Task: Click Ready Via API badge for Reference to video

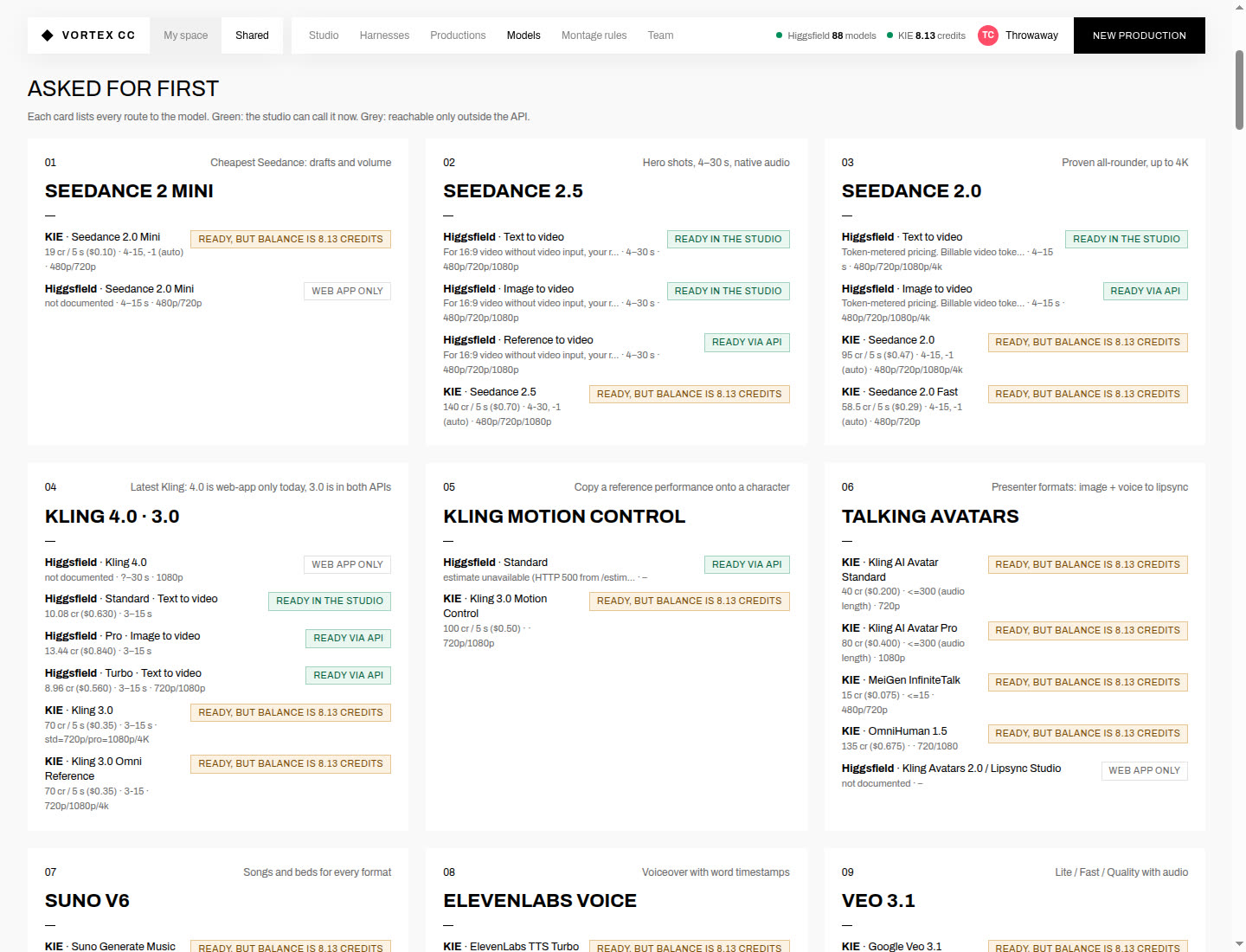Action: (x=747, y=342)
